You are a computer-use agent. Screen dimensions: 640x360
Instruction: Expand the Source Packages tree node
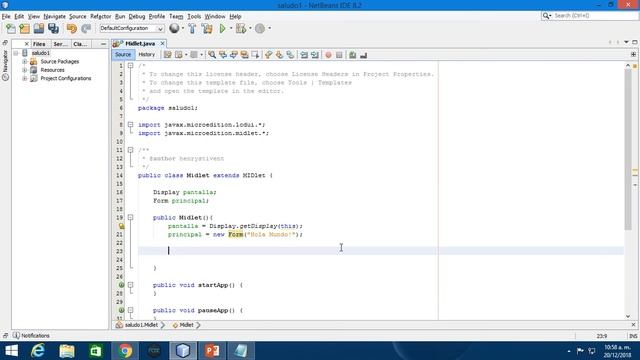(24, 62)
